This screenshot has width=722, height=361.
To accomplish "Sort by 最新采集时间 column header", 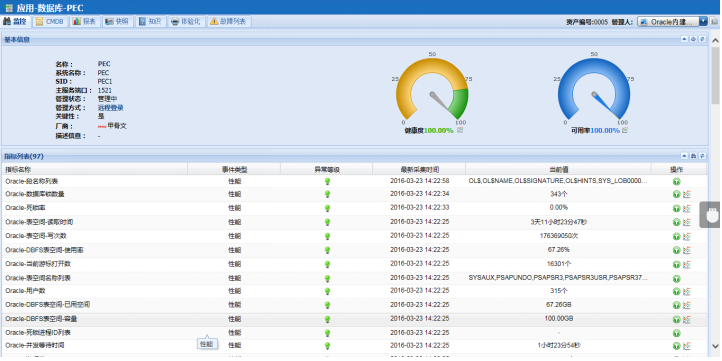I will click(419, 169).
